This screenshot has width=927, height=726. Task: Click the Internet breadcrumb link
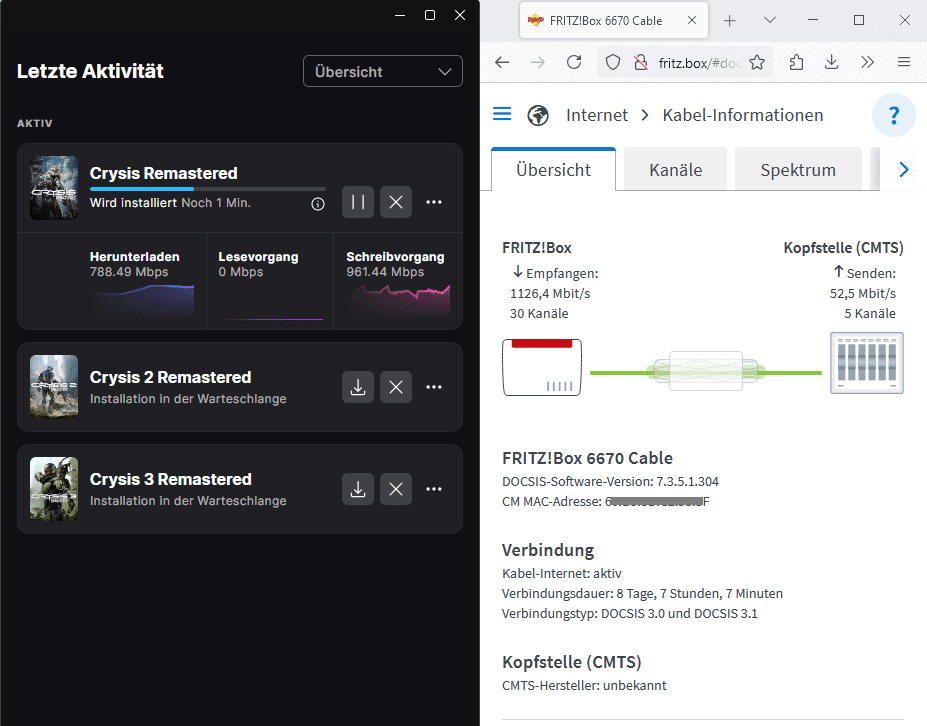pyautogui.click(x=597, y=115)
